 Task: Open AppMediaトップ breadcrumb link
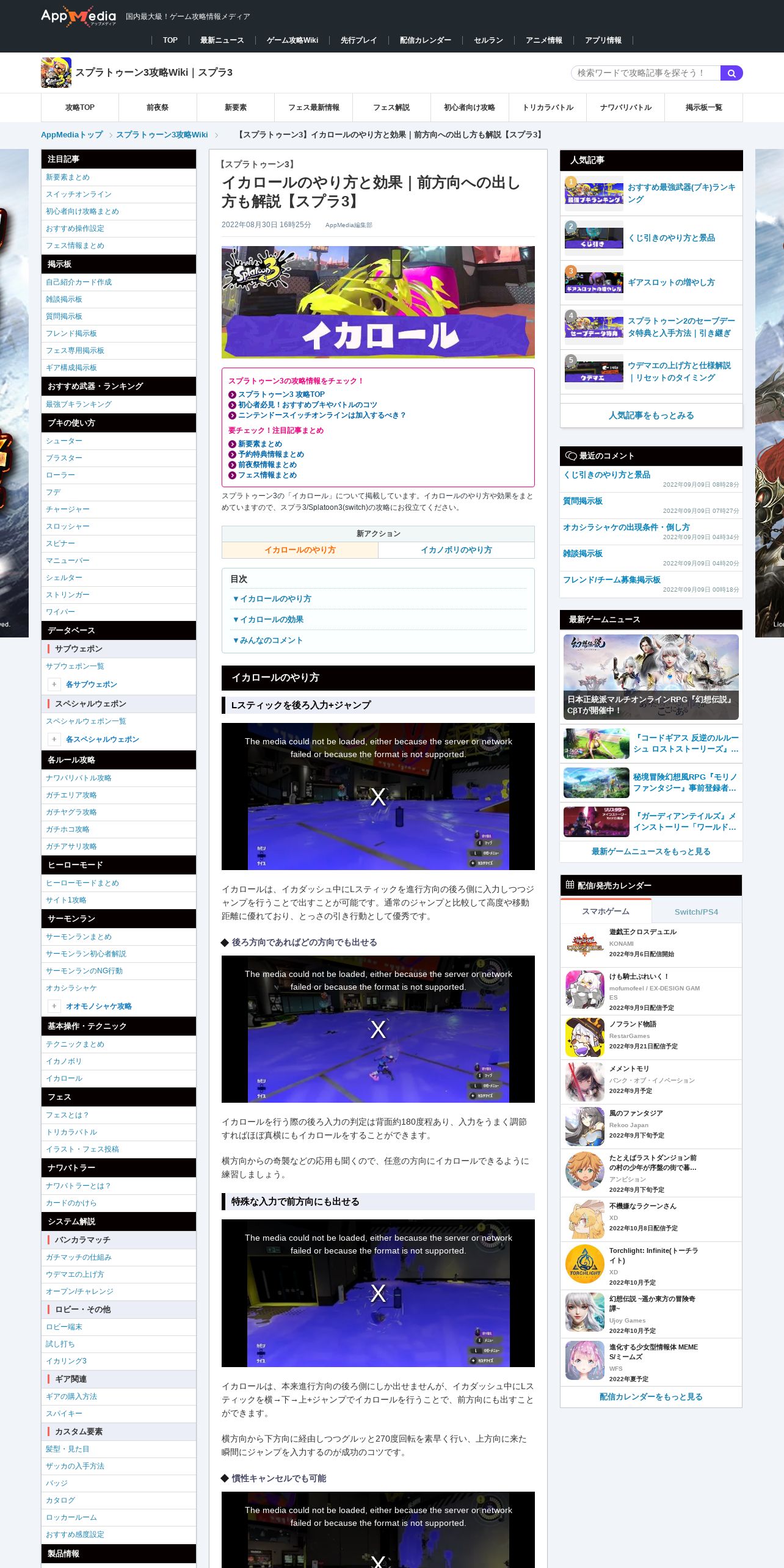(x=72, y=135)
